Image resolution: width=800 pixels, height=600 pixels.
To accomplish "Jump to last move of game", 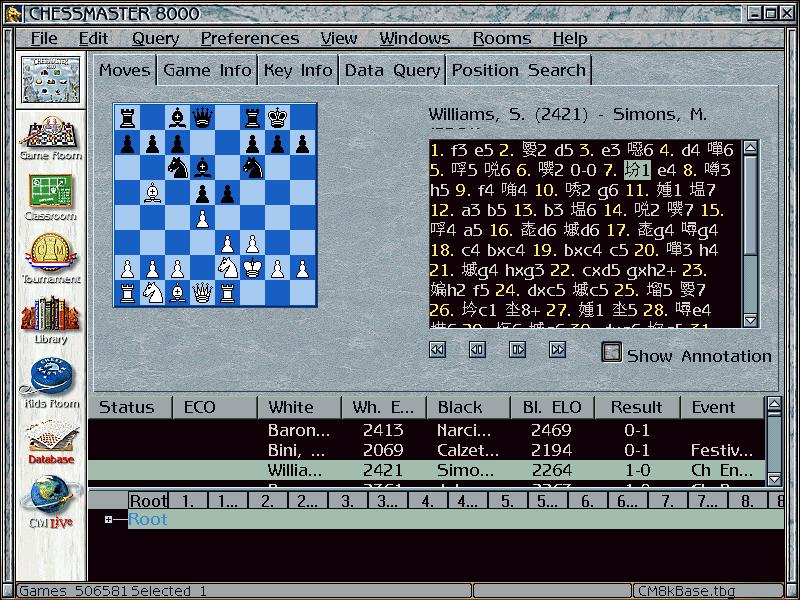I will 557,349.
